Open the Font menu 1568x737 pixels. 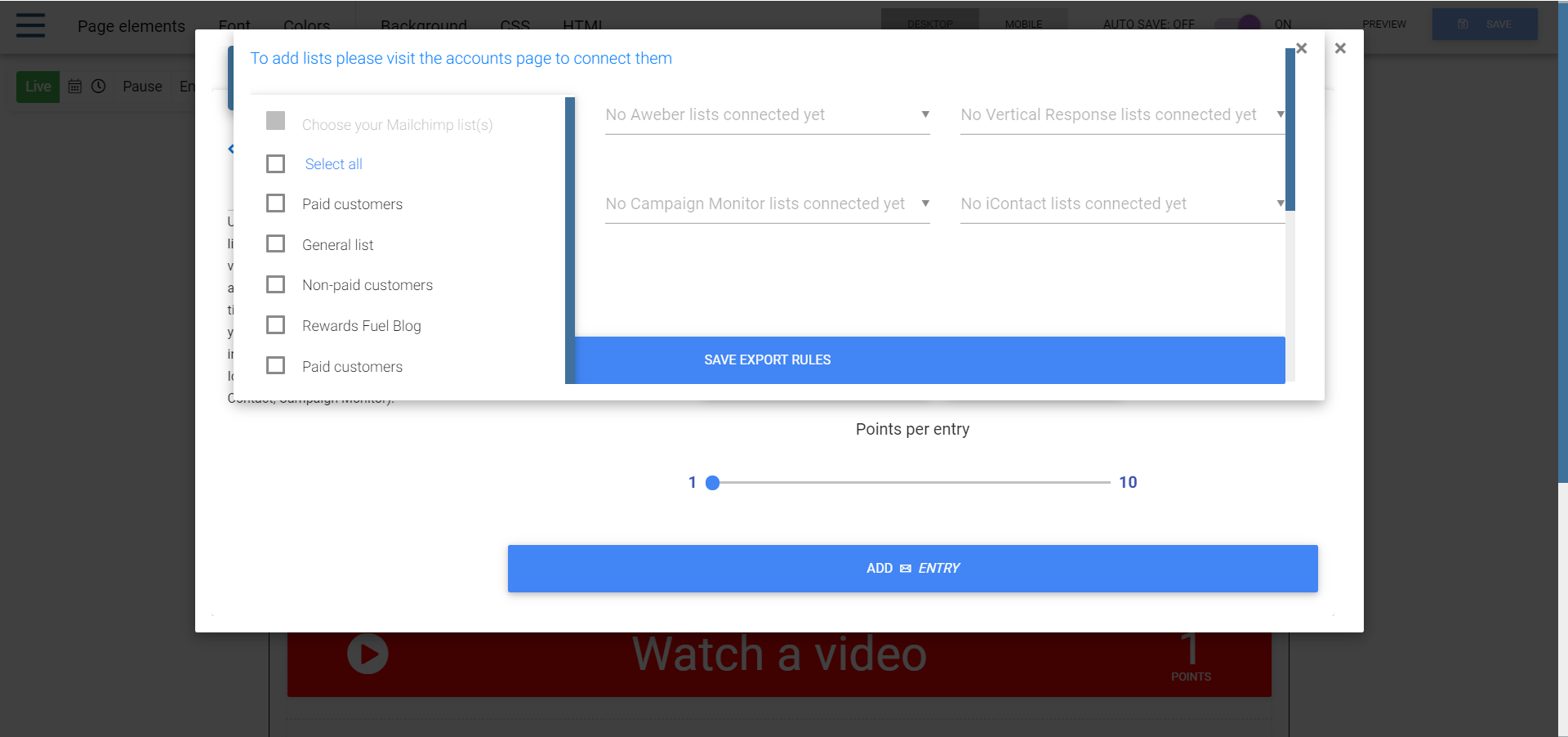coord(234,26)
